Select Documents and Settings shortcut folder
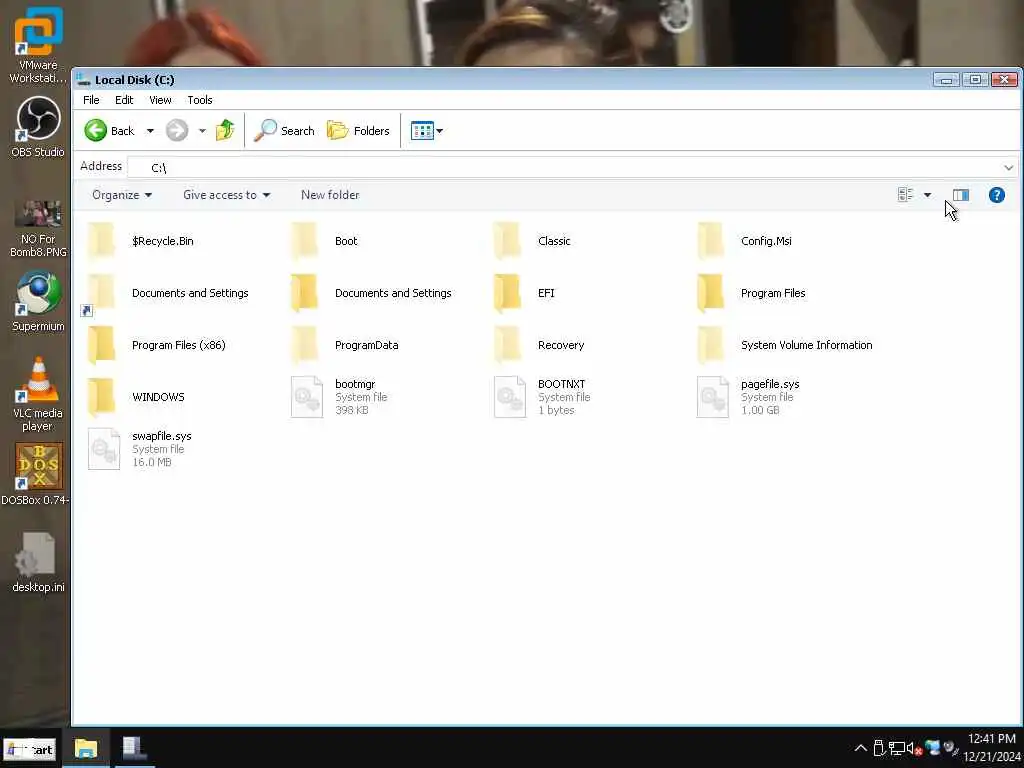The height and width of the screenshot is (768, 1024). (x=167, y=293)
